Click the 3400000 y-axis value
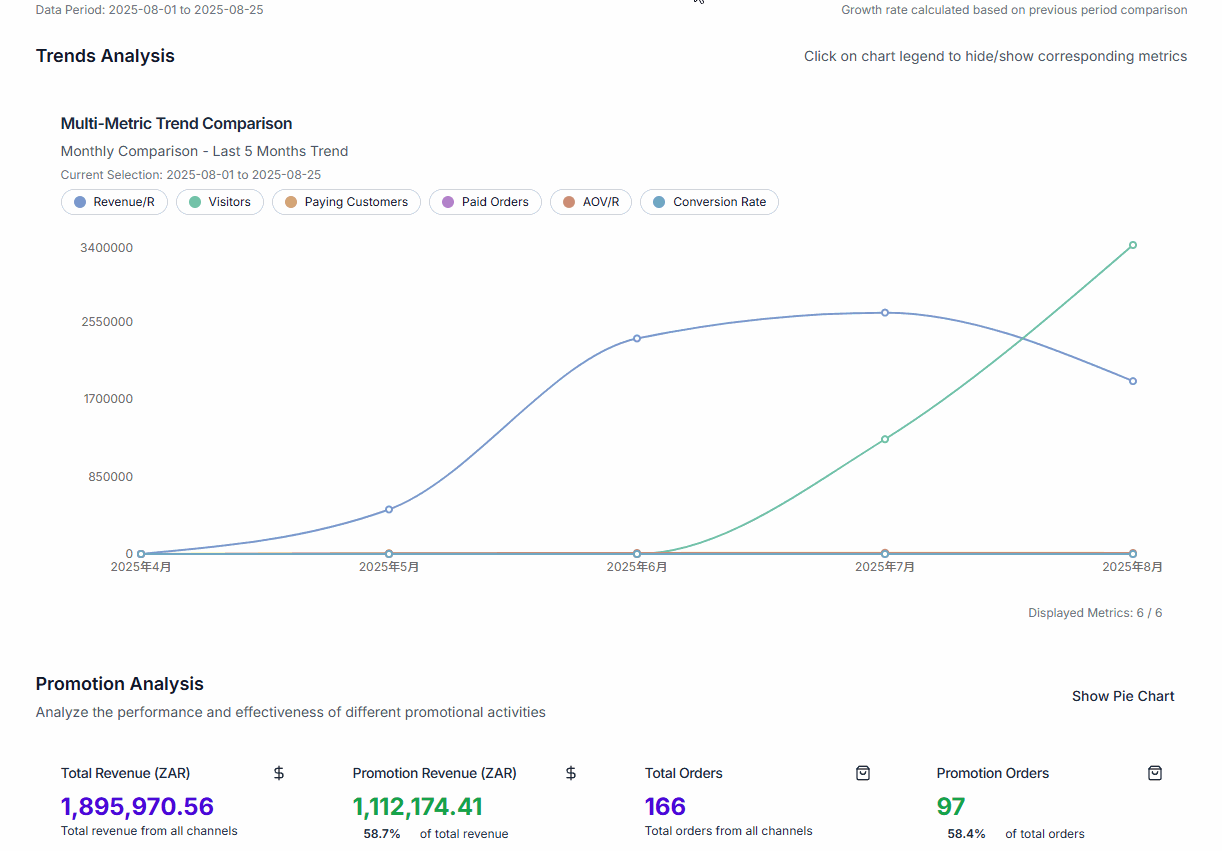The width and height of the screenshot is (1222, 851). [x=106, y=248]
